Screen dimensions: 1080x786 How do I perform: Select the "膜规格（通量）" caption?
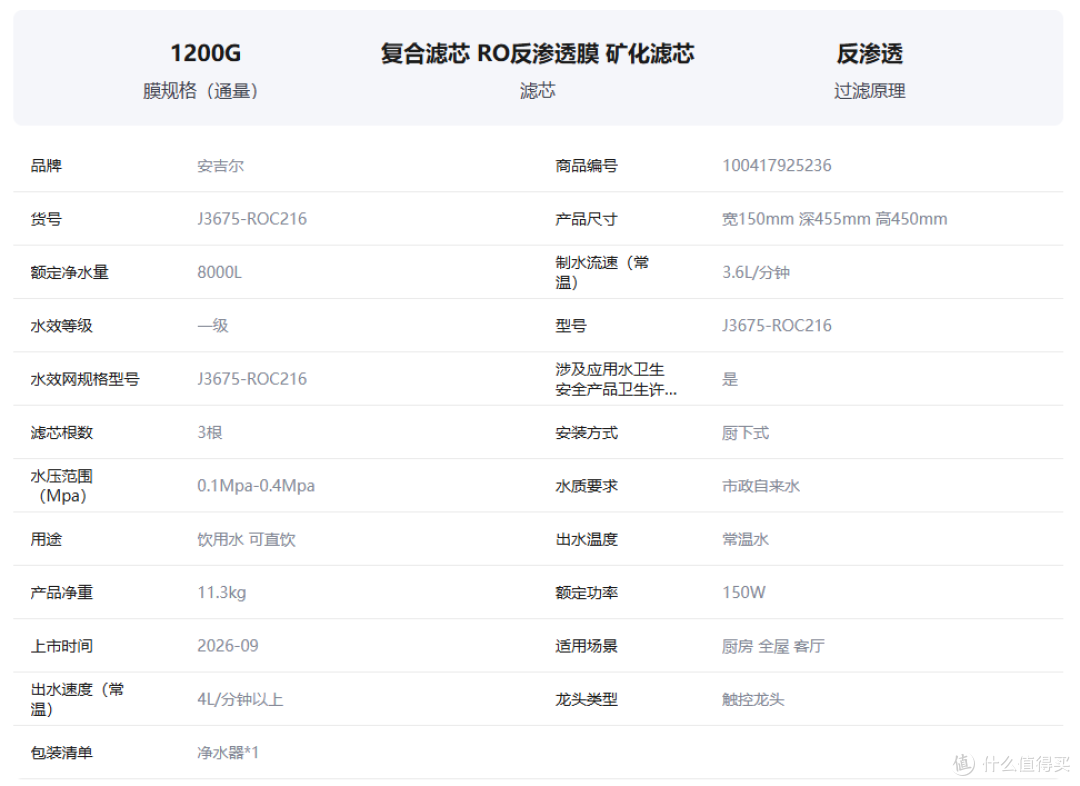point(200,91)
